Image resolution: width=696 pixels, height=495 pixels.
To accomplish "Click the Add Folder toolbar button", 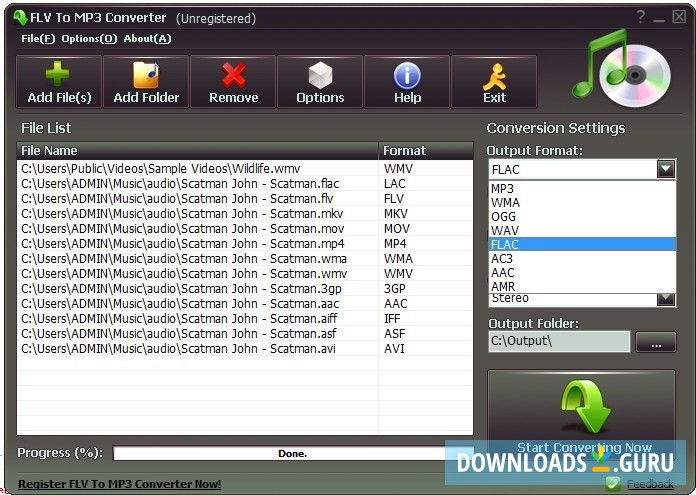I will click(x=146, y=82).
